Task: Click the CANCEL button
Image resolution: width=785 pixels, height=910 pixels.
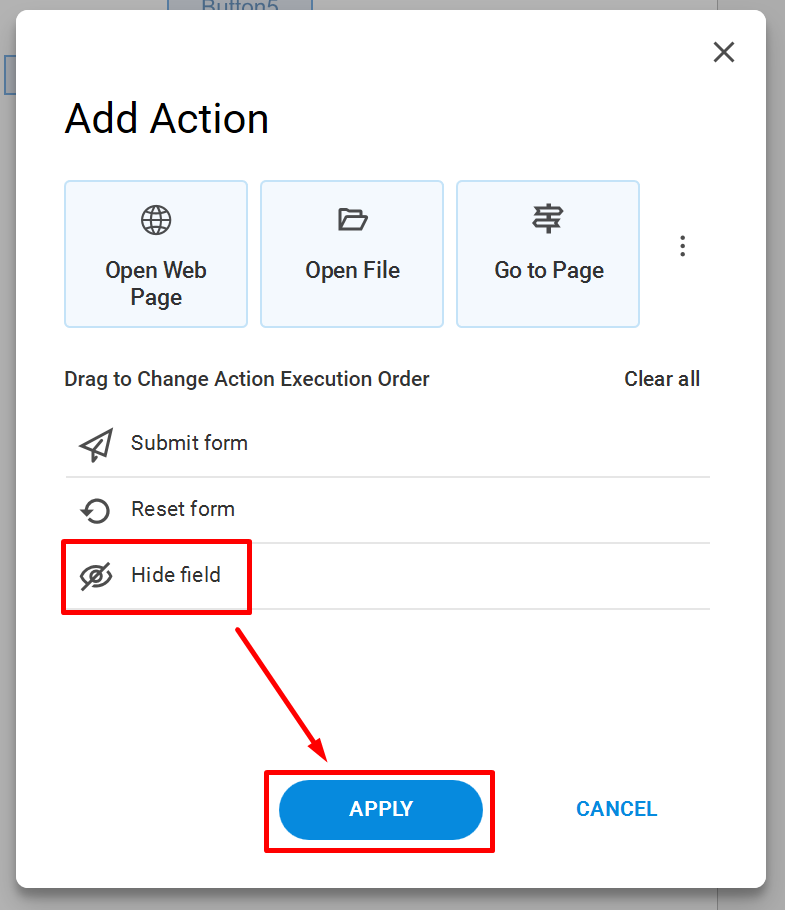Action: pyautogui.click(x=616, y=808)
